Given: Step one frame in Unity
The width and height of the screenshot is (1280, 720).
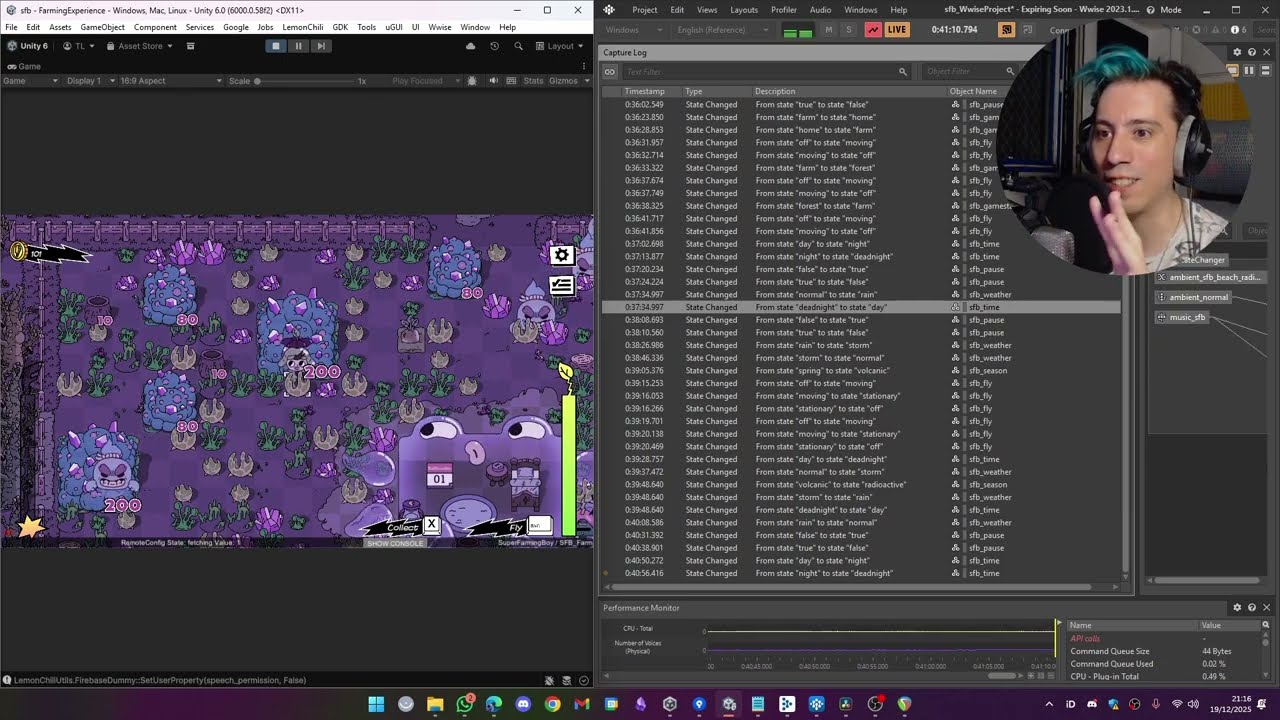Looking at the screenshot, I should tap(320, 46).
